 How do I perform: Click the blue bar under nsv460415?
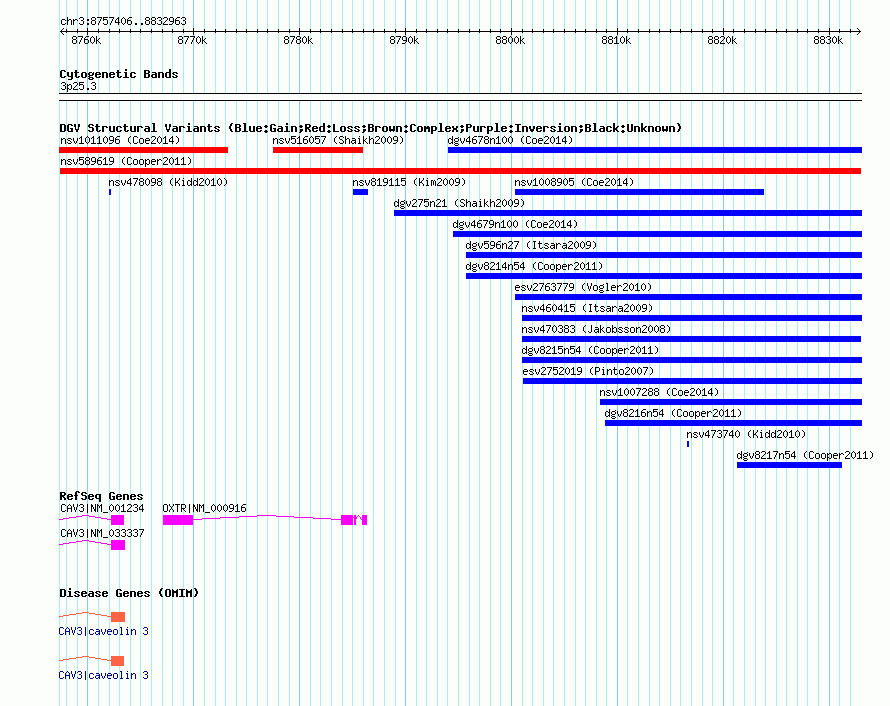[x=692, y=318]
